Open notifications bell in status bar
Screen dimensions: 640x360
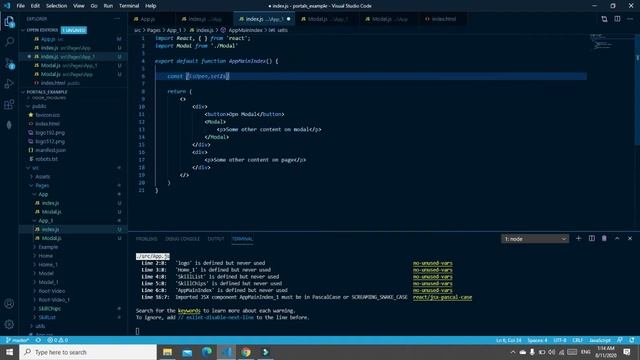click(632, 340)
